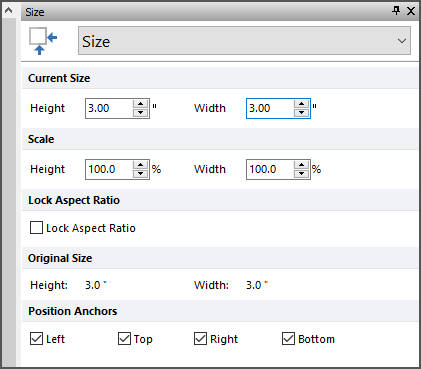Increase Scale Width with the up arrow
This screenshot has width=421, height=369.
click(x=302, y=165)
